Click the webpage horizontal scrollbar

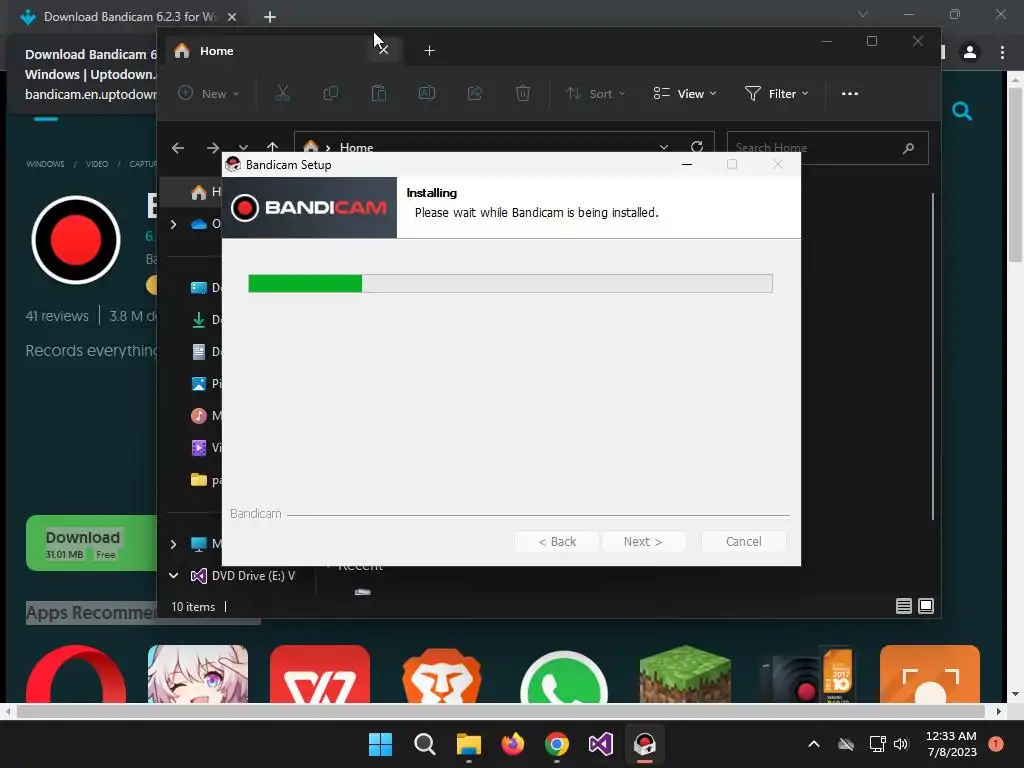point(501,711)
